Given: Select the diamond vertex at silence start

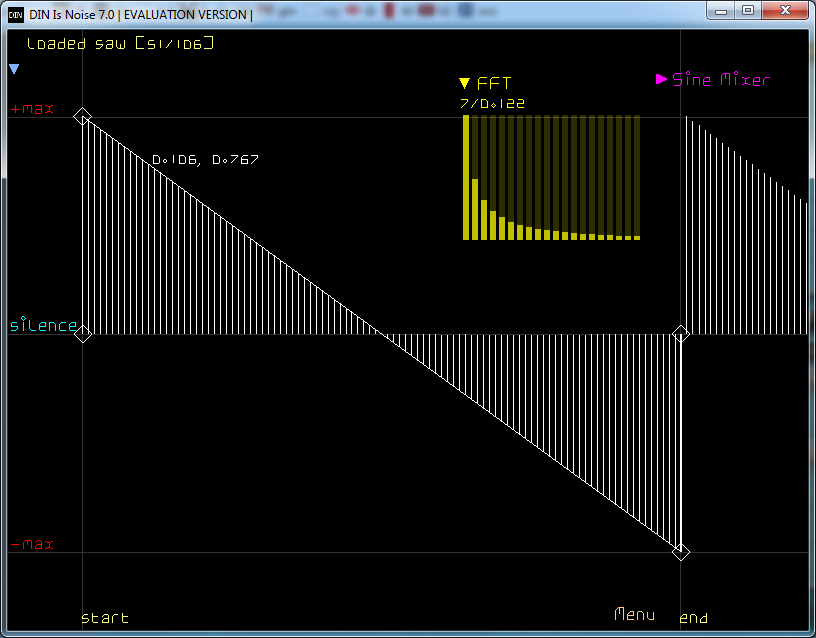Looking at the screenshot, I should pos(83,334).
